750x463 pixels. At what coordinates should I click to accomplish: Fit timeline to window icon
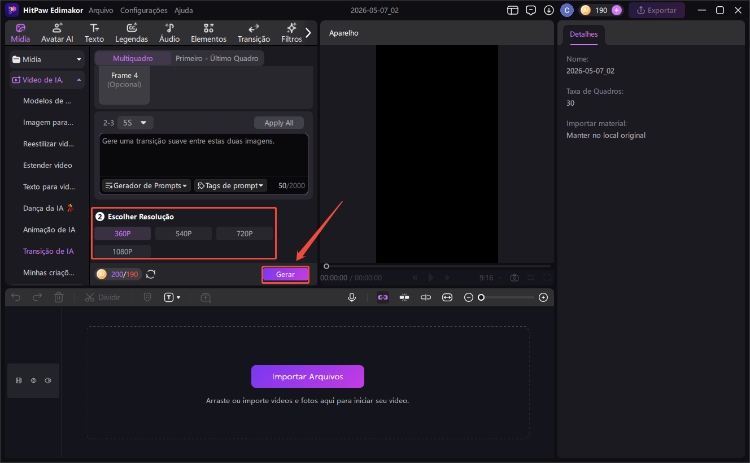pos(447,298)
